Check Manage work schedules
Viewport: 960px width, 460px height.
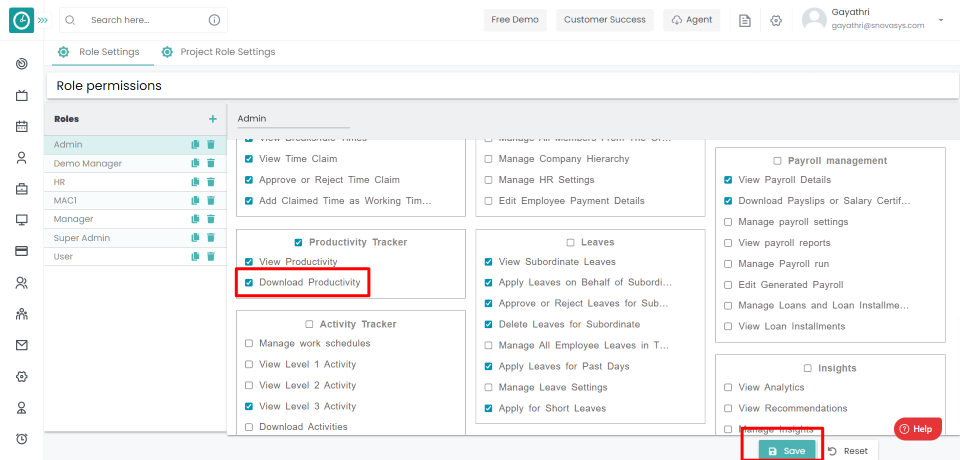[249, 344]
